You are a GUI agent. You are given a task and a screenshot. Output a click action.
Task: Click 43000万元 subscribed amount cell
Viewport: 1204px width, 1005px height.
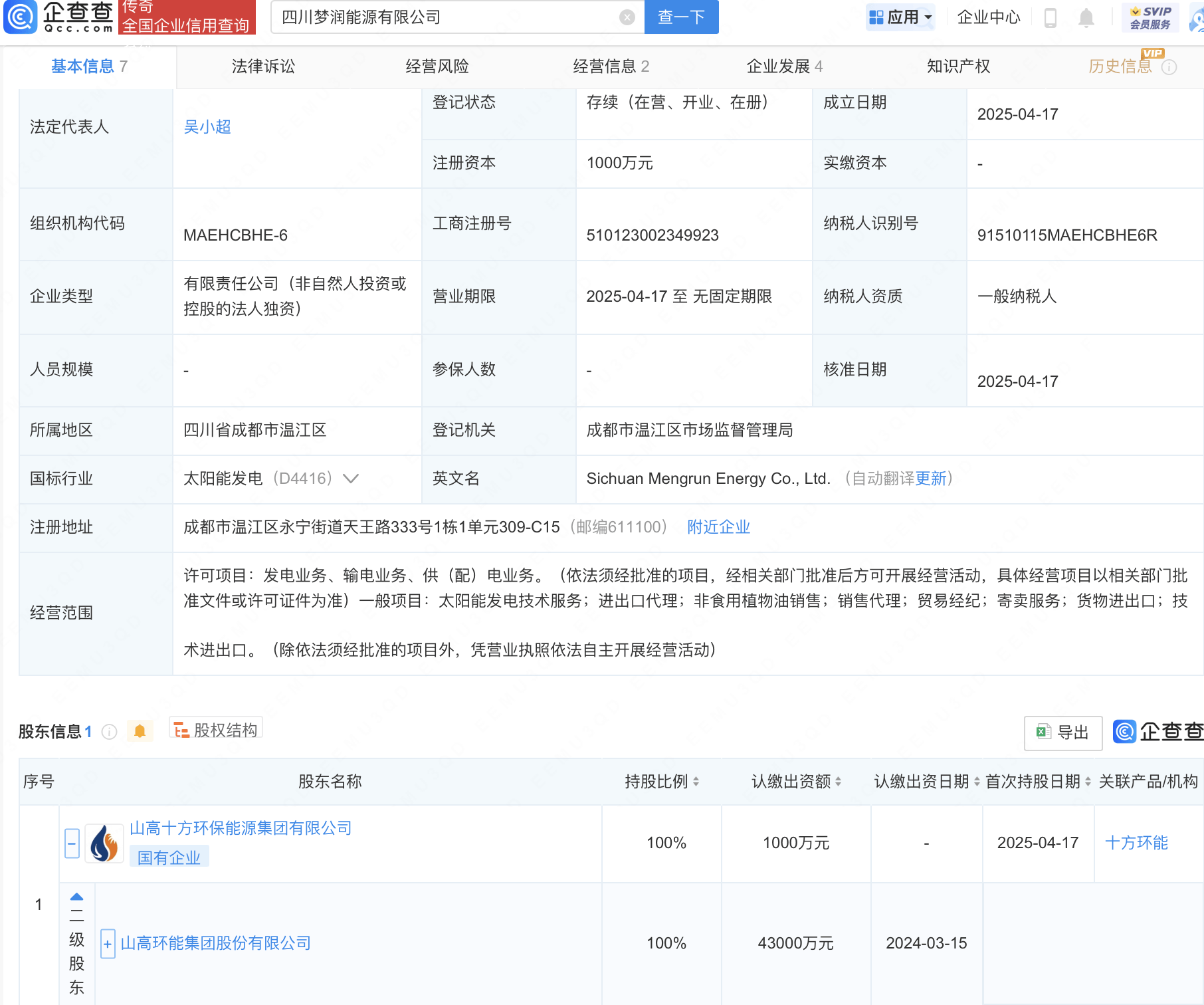point(796,943)
